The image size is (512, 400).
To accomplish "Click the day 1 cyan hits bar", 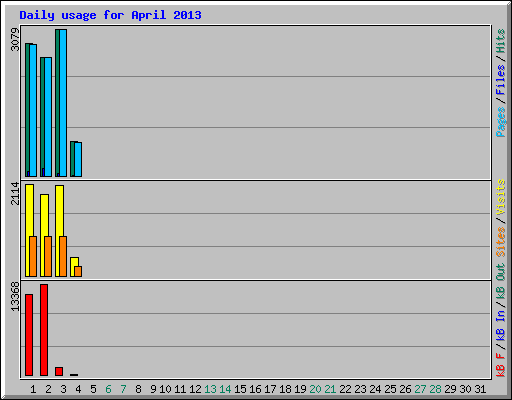I will click(33, 110).
